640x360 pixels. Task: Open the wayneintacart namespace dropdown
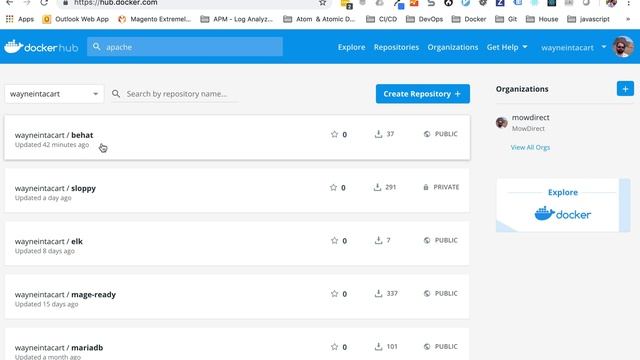pos(54,94)
